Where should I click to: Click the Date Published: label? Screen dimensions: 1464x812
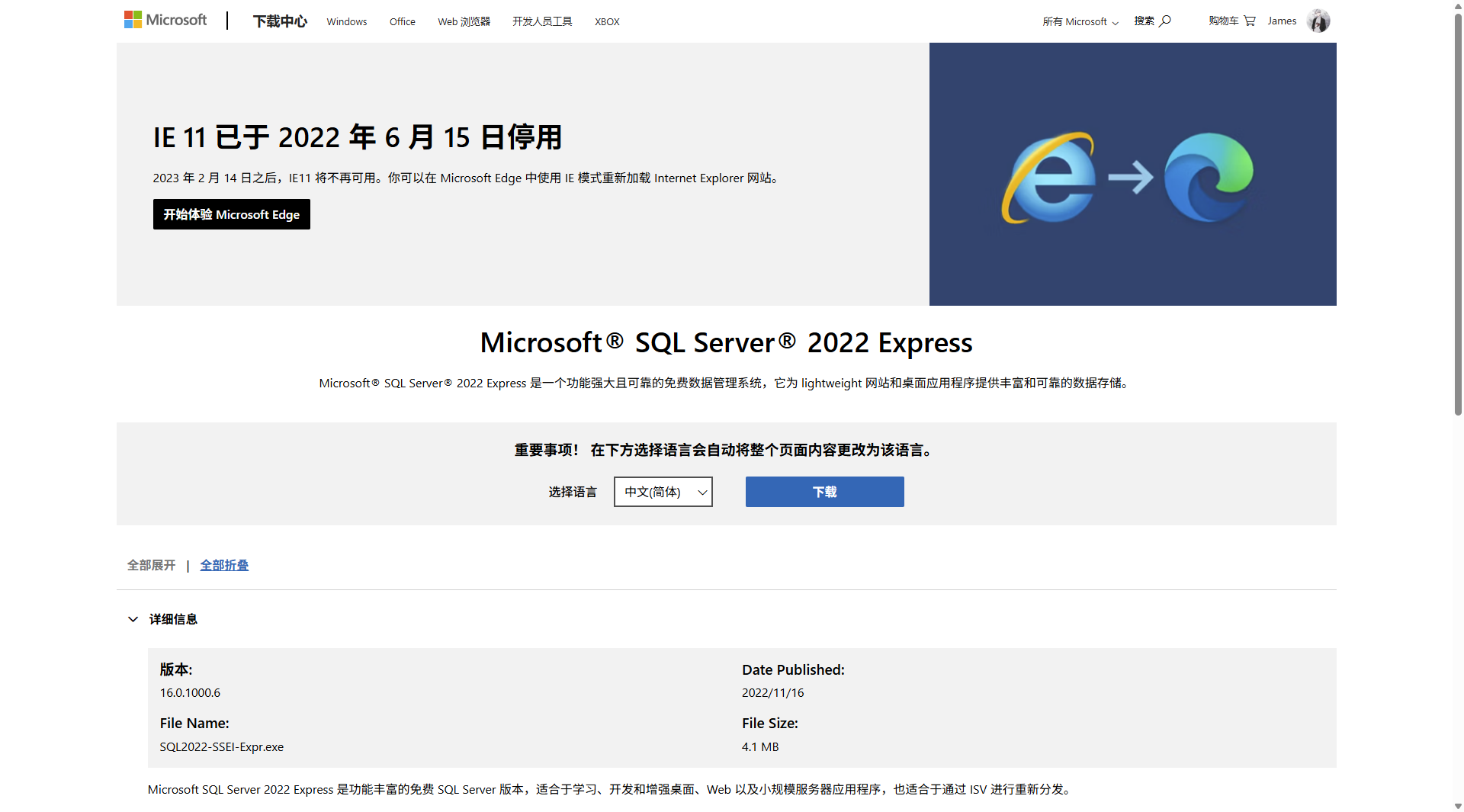tap(793, 669)
